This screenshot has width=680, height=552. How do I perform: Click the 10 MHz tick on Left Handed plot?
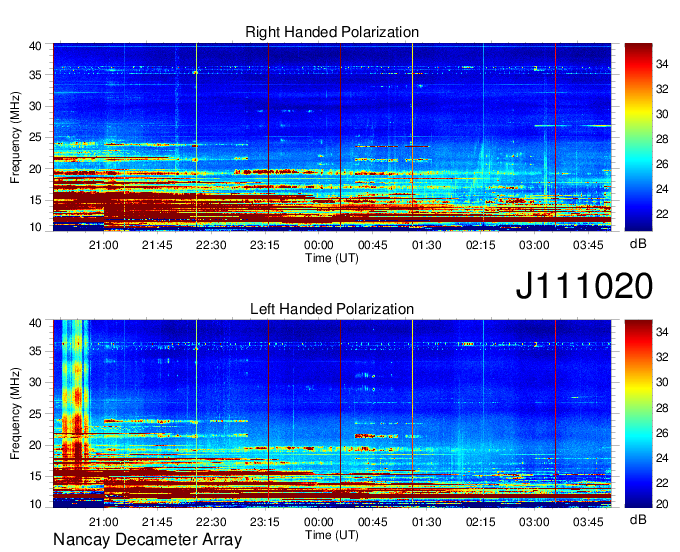(x=35, y=504)
